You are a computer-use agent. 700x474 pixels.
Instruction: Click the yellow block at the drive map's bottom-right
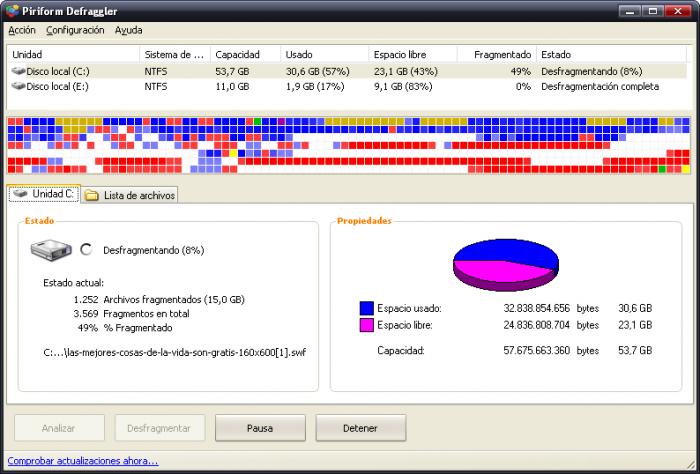686,169
